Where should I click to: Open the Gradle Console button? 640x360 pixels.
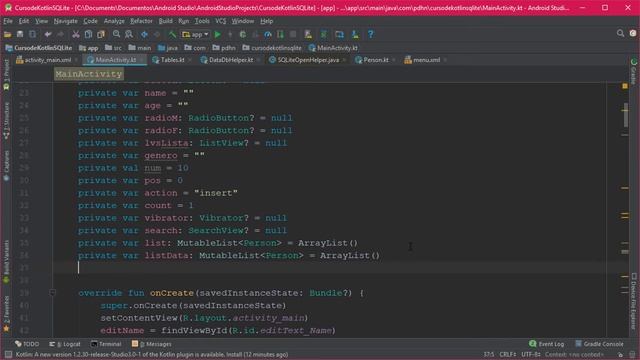[x=599, y=344]
